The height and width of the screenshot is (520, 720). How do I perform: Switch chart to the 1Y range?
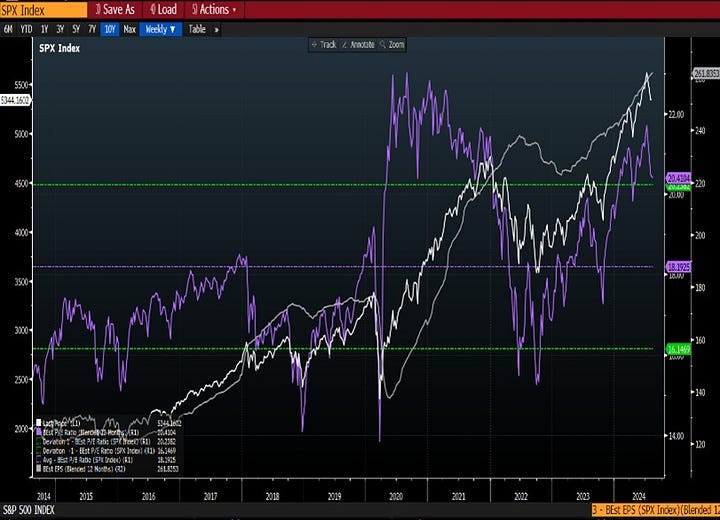click(45, 29)
